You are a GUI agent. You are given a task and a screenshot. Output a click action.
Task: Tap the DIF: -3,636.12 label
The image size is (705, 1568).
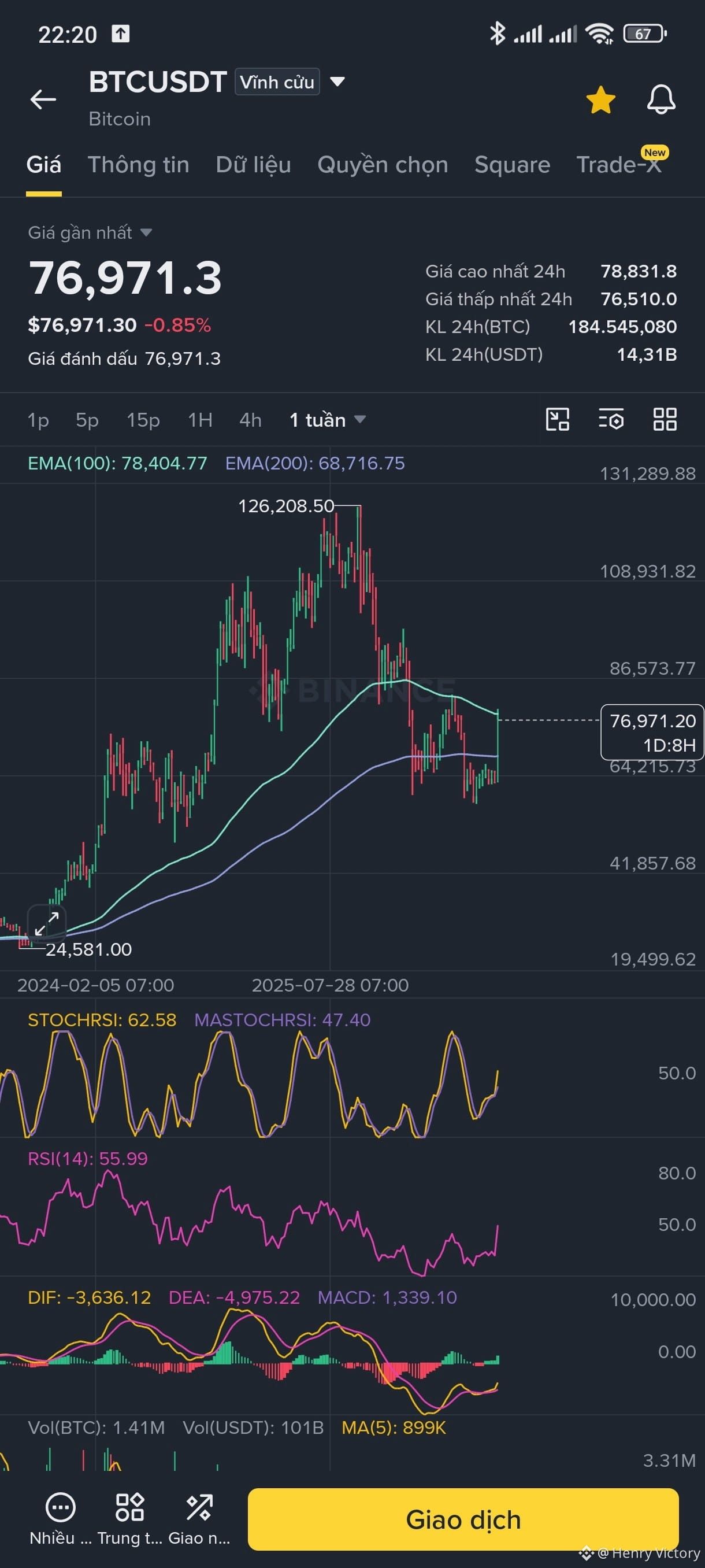click(x=90, y=1297)
